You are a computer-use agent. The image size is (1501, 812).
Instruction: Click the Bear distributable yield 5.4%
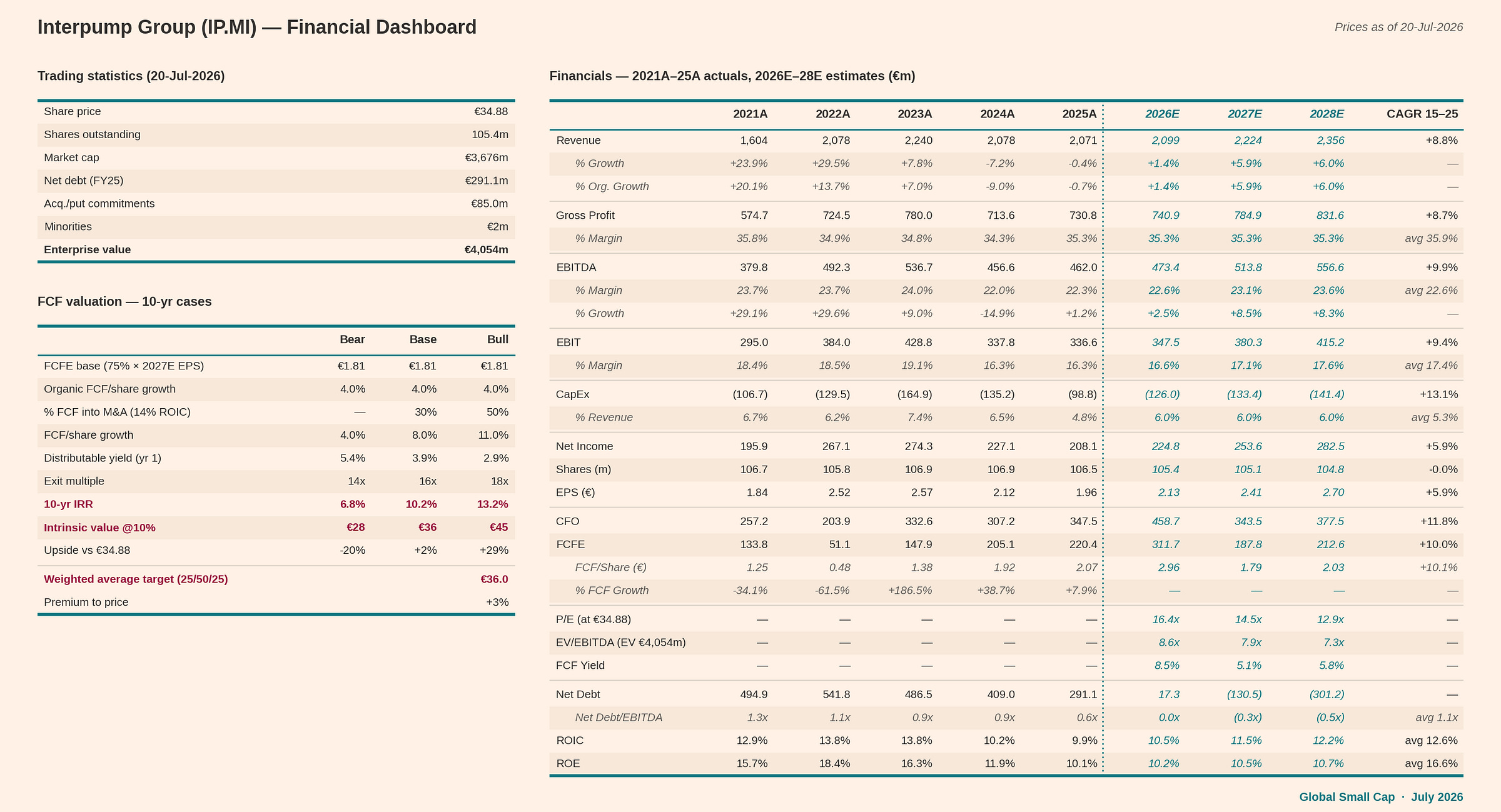tap(353, 459)
